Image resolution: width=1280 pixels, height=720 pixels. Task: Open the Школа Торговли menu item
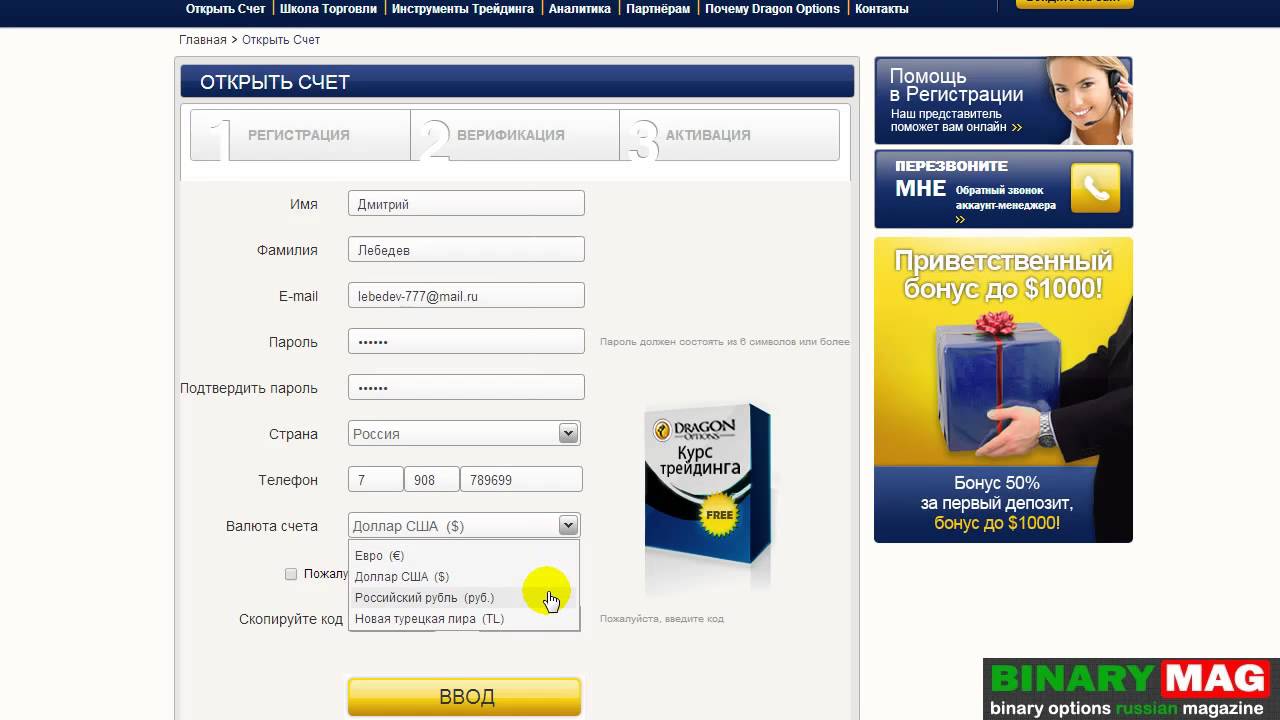328,9
